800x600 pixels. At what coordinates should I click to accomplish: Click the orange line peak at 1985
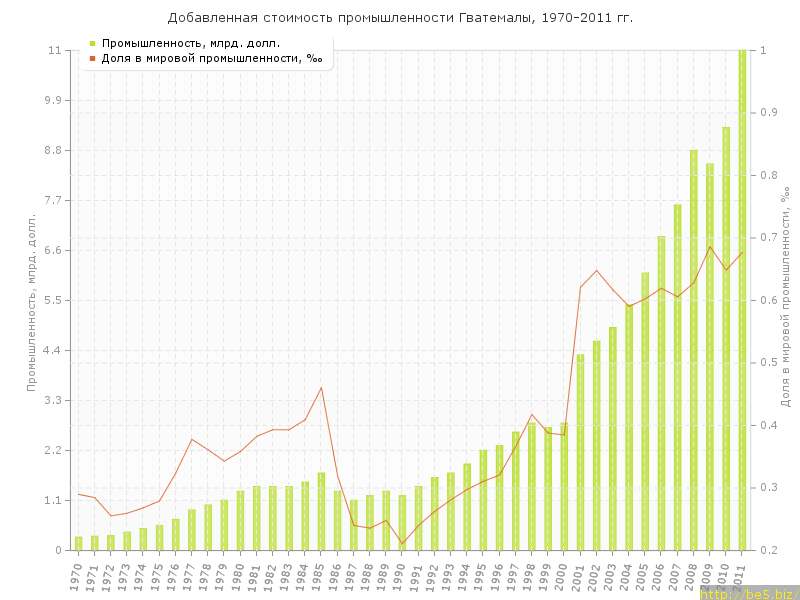321,387
